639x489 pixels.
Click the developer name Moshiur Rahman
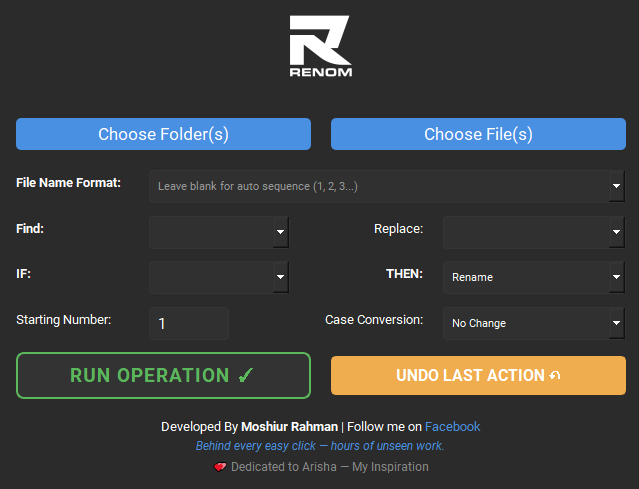tap(288, 427)
